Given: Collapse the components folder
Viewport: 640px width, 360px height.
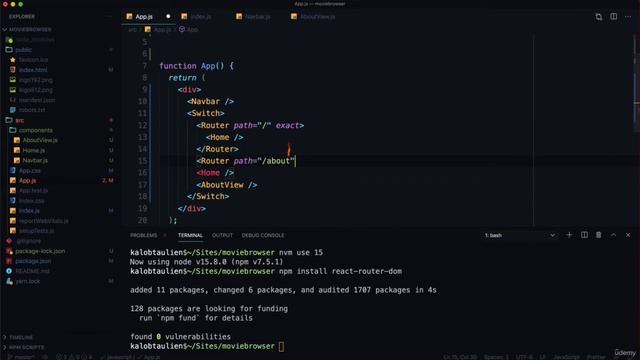Looking at the screenshot, I should pyautogui.click(x=36, y=130).
